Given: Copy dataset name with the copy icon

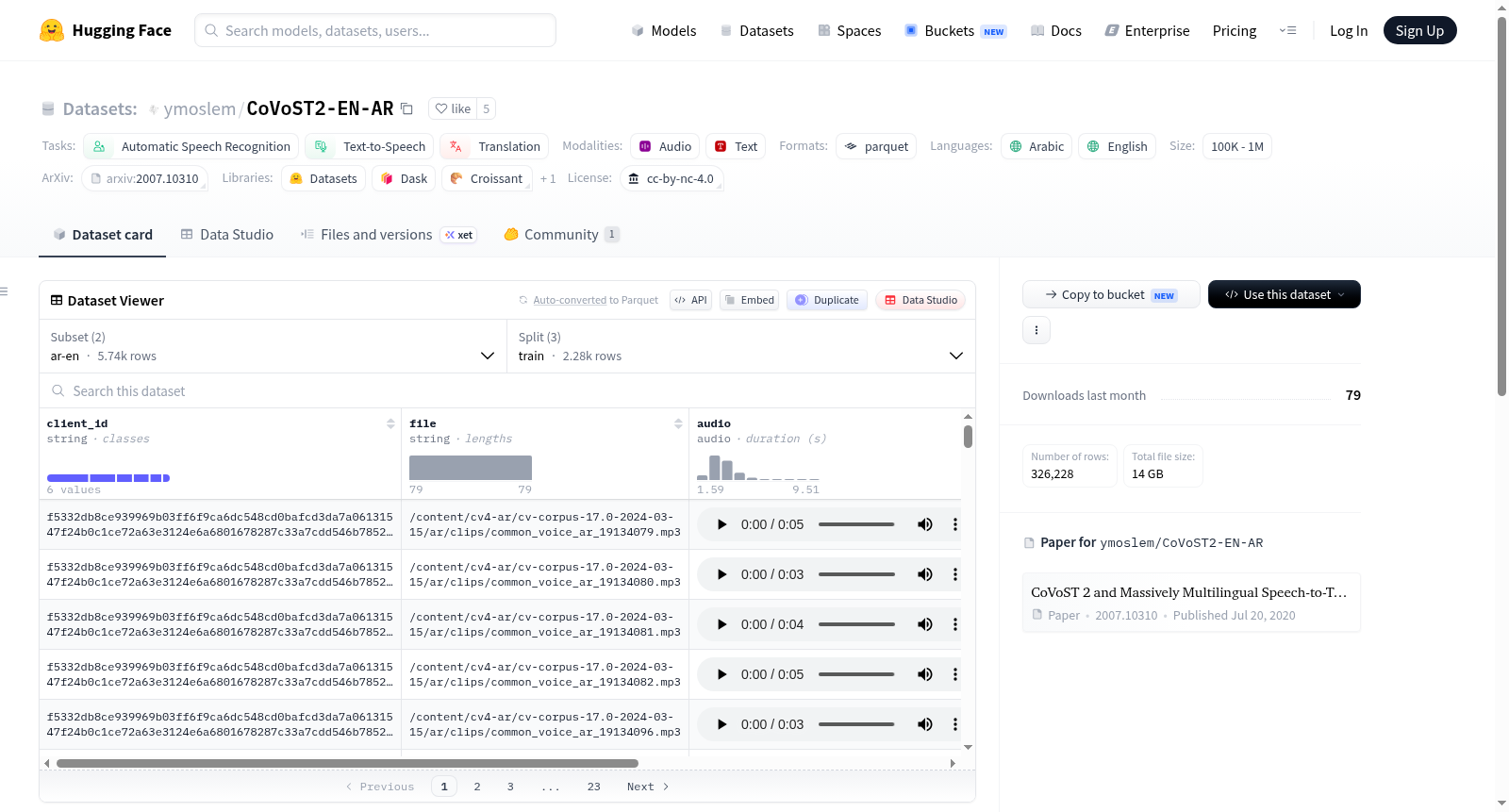Looking at the screenshot, I should coord(406,108).
